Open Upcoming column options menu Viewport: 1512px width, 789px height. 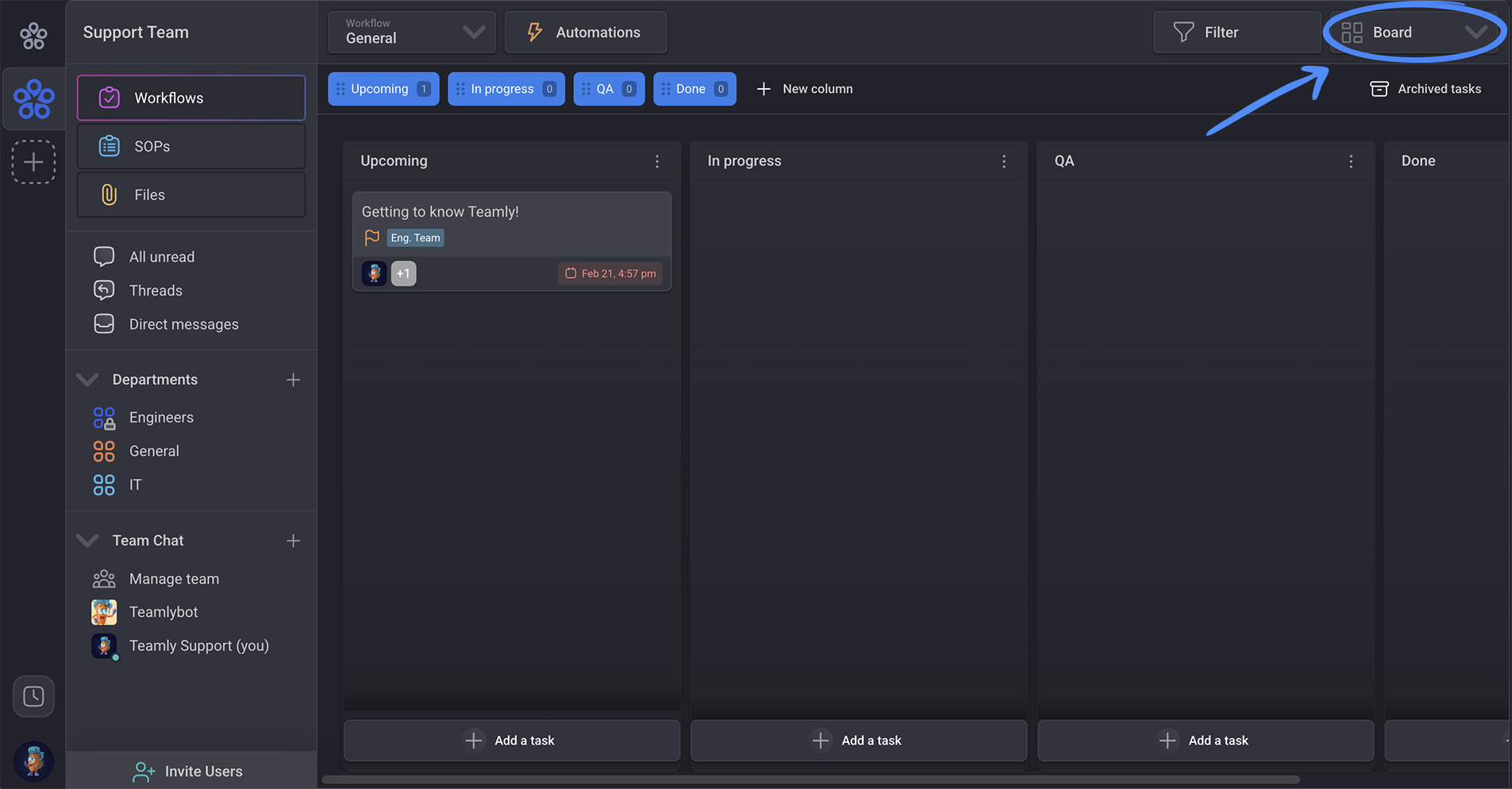pyautogui.click(x=657, y=161)
